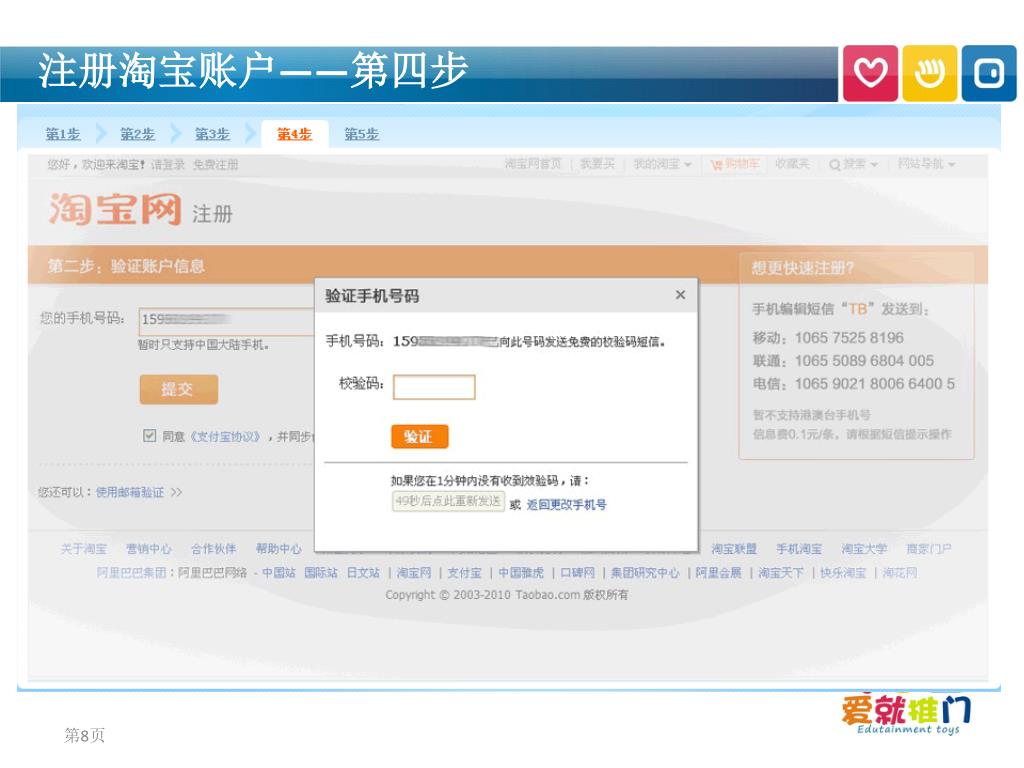Click the 联通: 1065 5089 6804 005 number
This screenshot has width=1024, height=768.
pyautogui.click(x=842, y=360)
